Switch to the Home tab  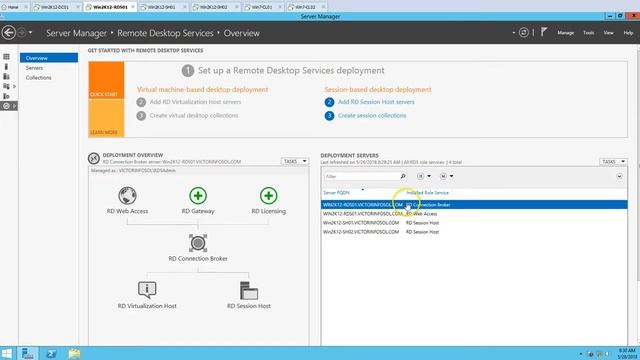pyautogui.click(x=13, y=7)
